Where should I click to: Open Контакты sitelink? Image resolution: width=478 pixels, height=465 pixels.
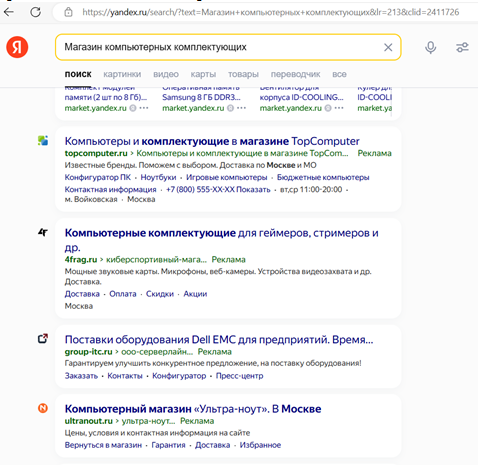pos(125,376)
